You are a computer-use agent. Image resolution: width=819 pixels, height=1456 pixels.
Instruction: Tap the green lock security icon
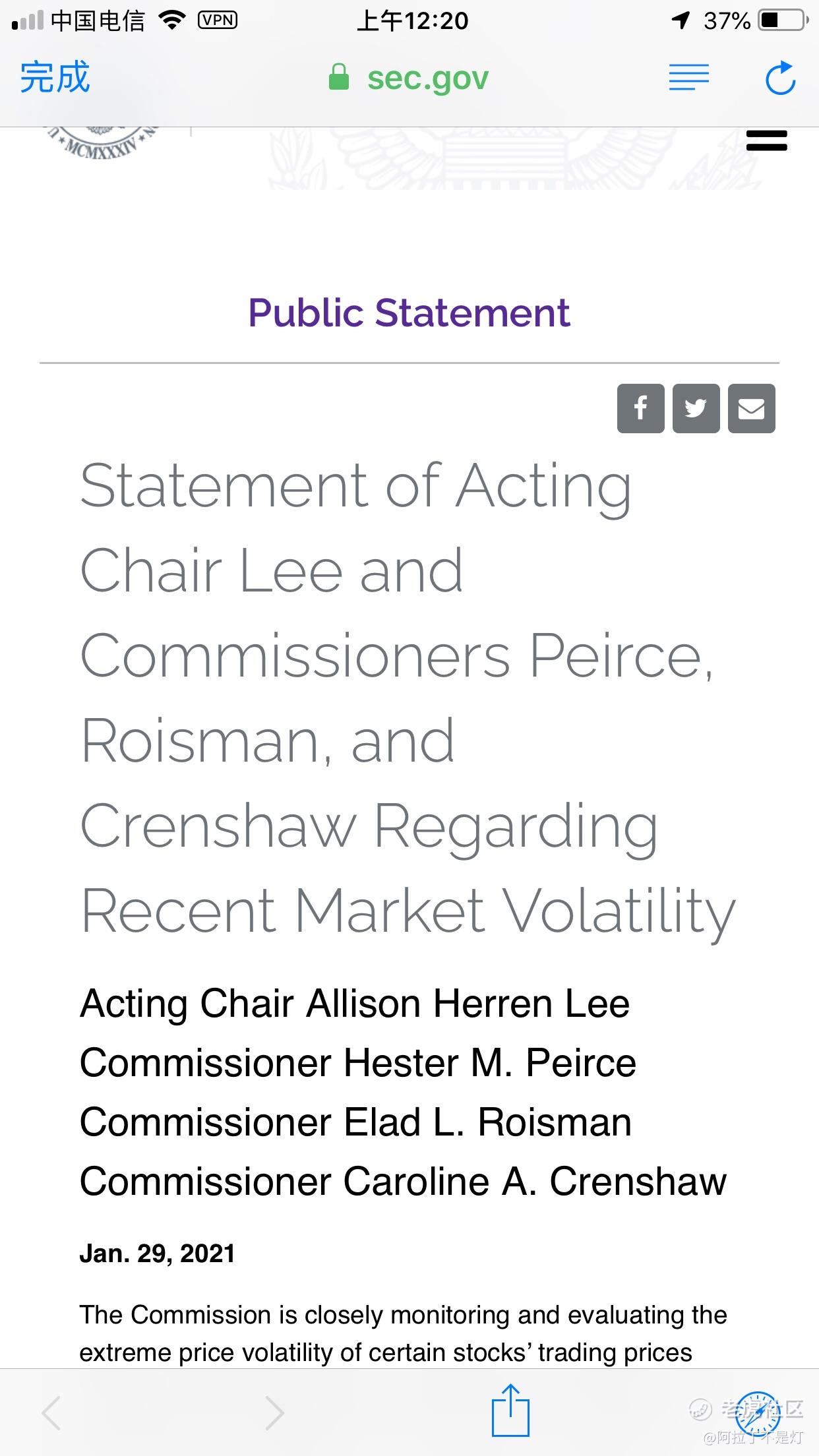[x=338, y=77]
